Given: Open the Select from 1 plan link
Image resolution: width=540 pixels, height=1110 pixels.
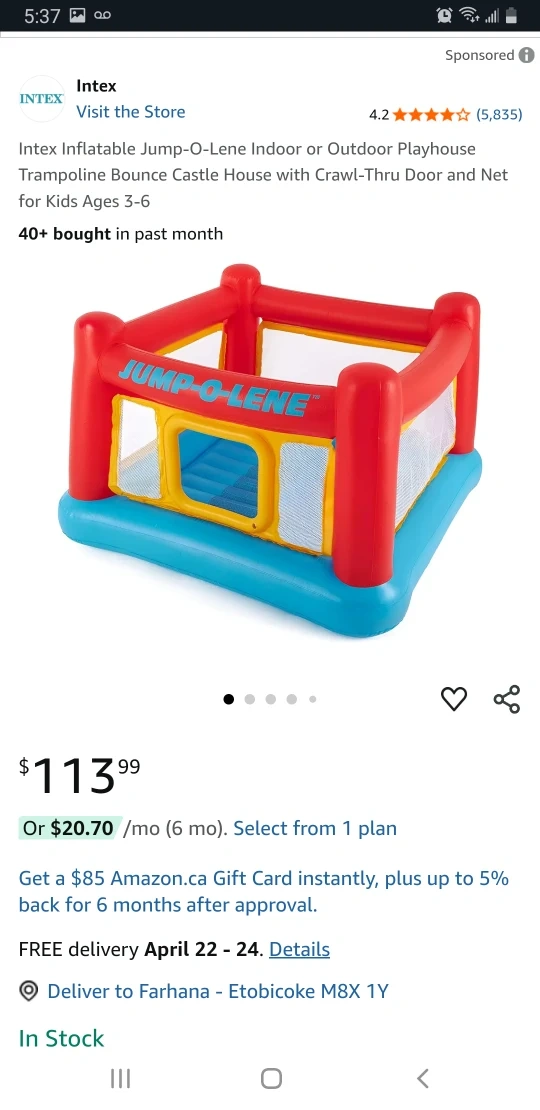Looking at the screenshot, I should coord(315,828).
